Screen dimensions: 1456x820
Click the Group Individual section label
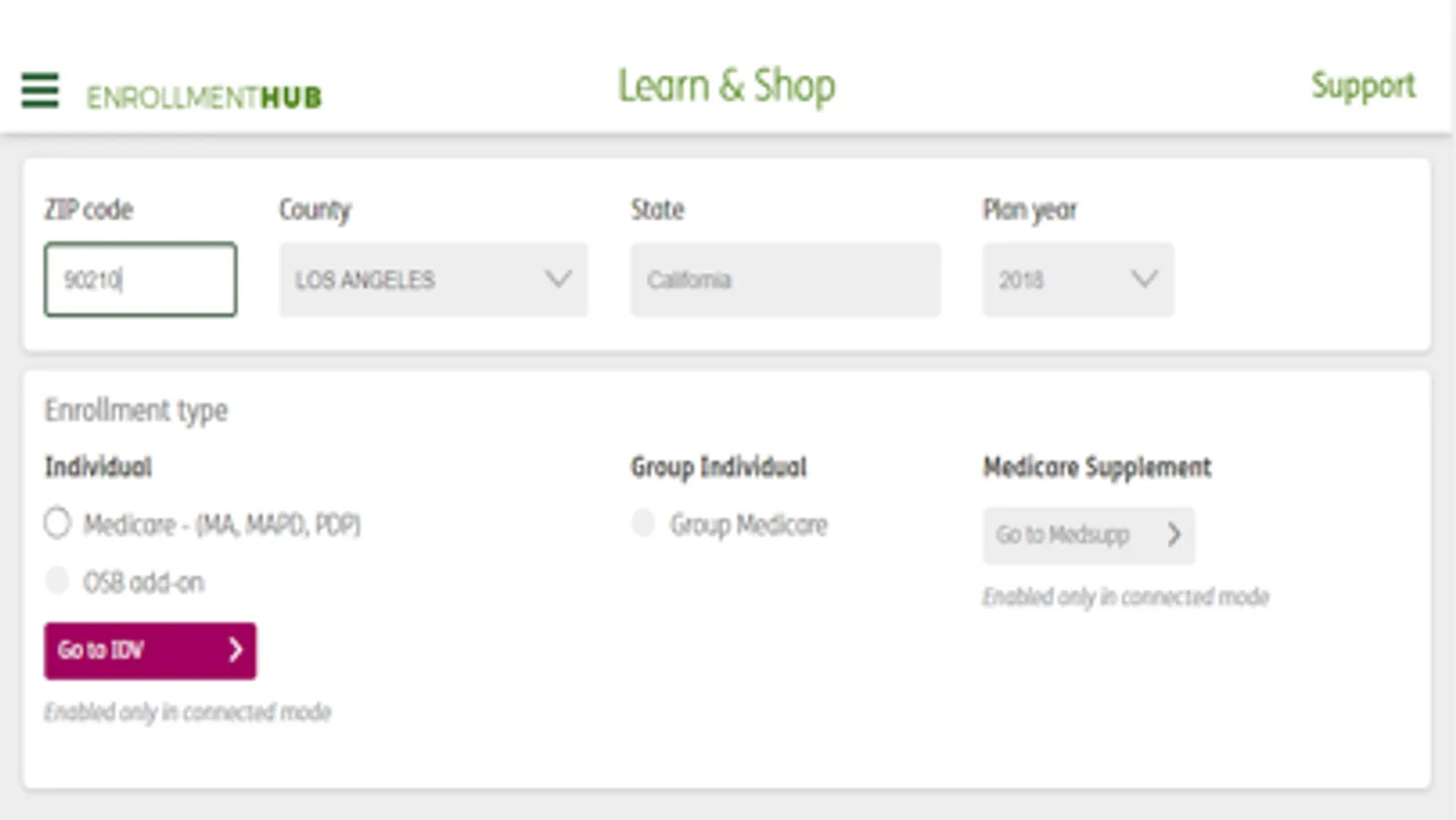click(718, 467)
